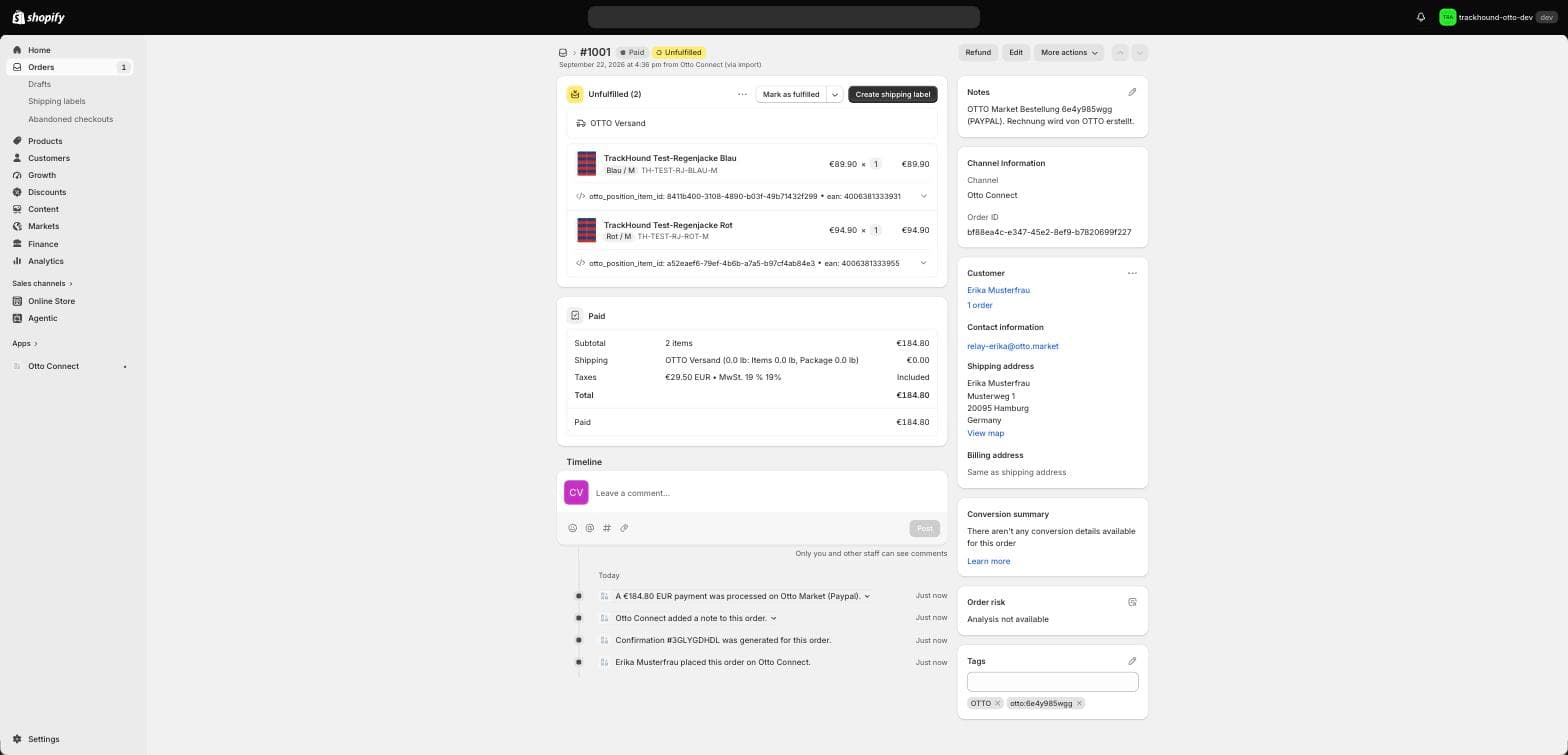Click the Post comment button
Screen dimensions: 1568x755
click(x=924, y=528)
